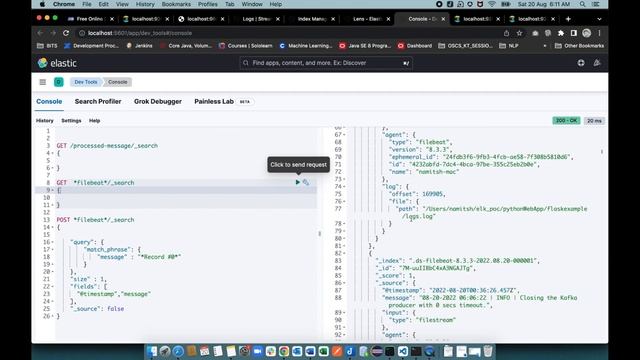Click the GET /processed-message/_search line
This screenshot has height=360, width=640.
107,146
